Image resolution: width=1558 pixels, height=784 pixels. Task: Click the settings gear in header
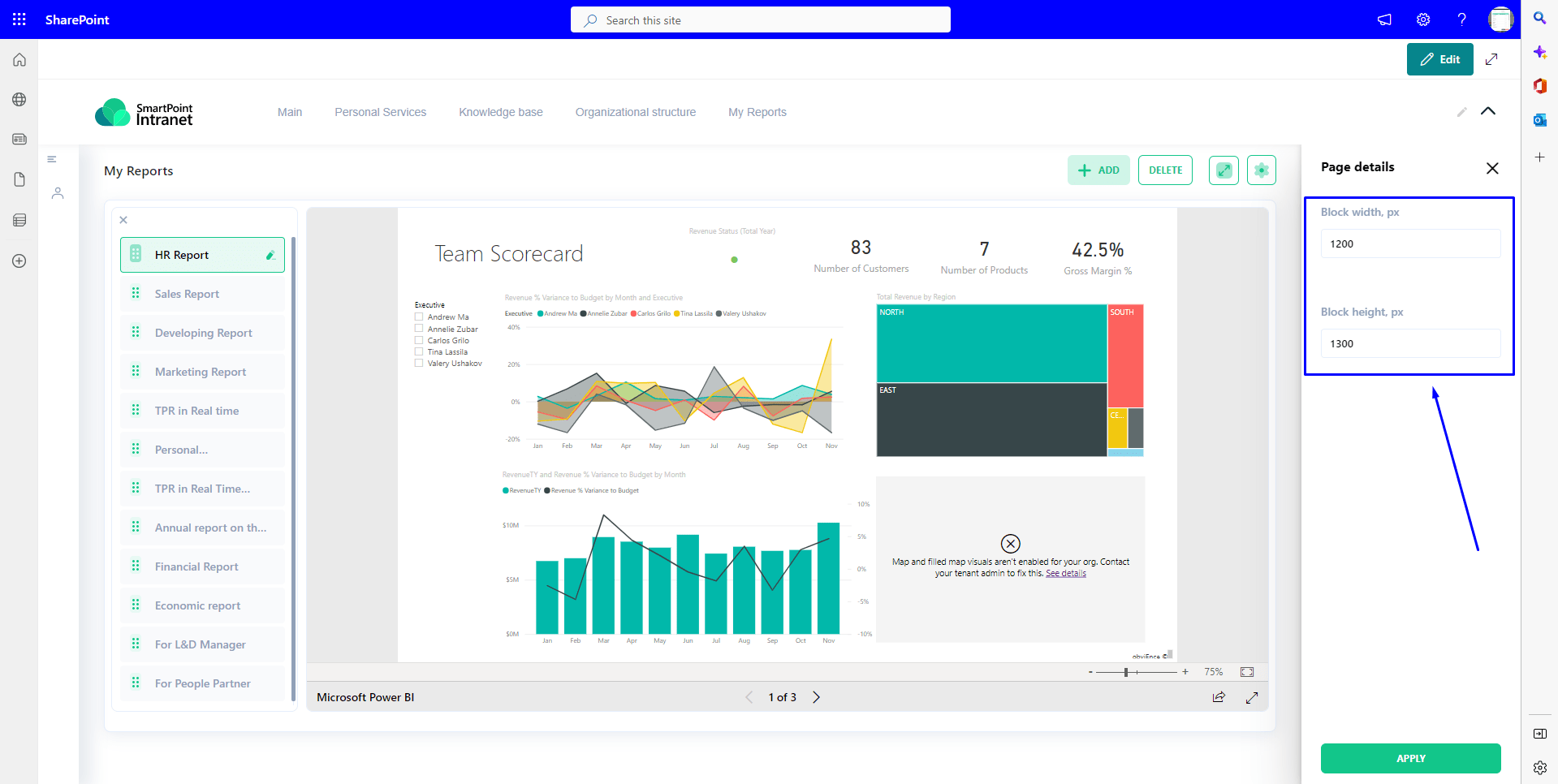(x=1423, y=19)
